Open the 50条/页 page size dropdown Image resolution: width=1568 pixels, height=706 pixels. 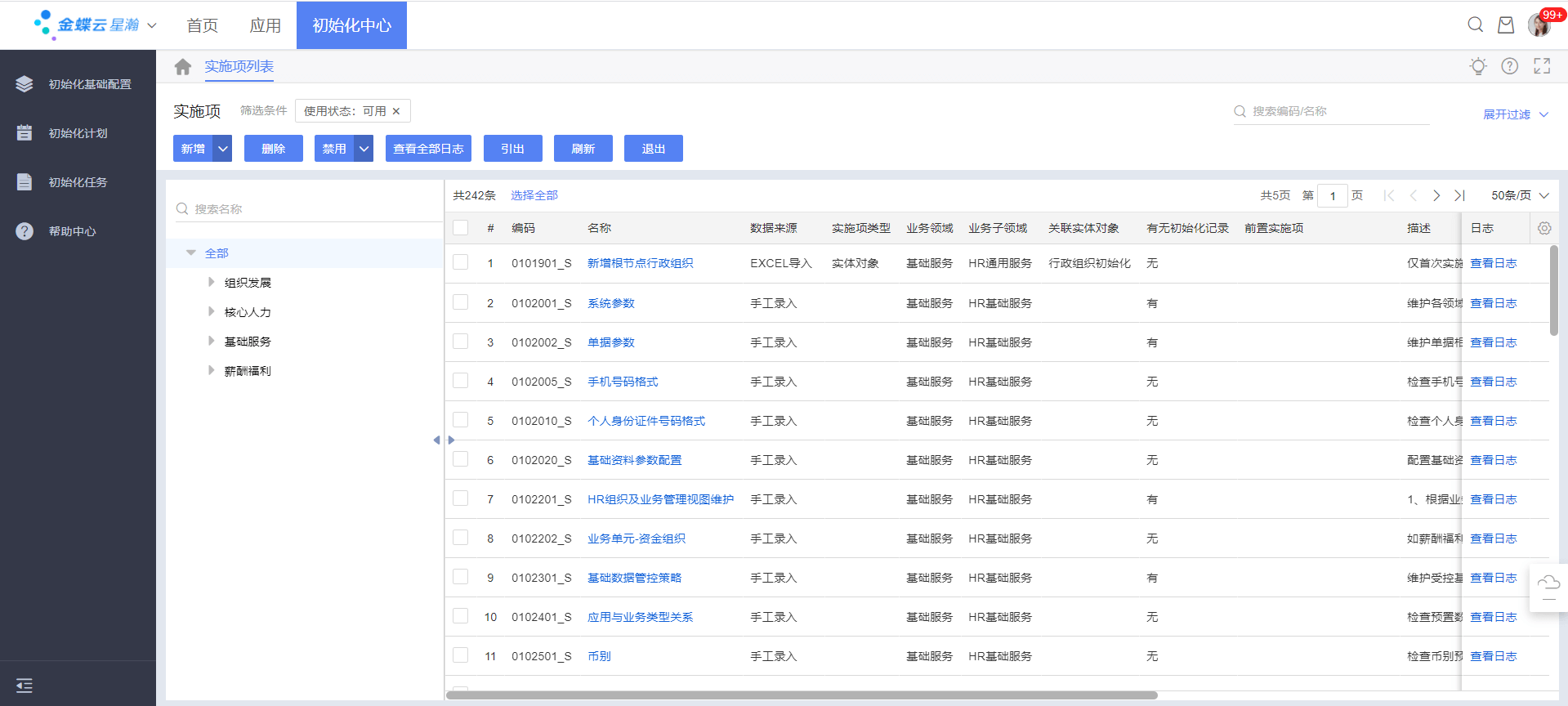point(1519,195)
